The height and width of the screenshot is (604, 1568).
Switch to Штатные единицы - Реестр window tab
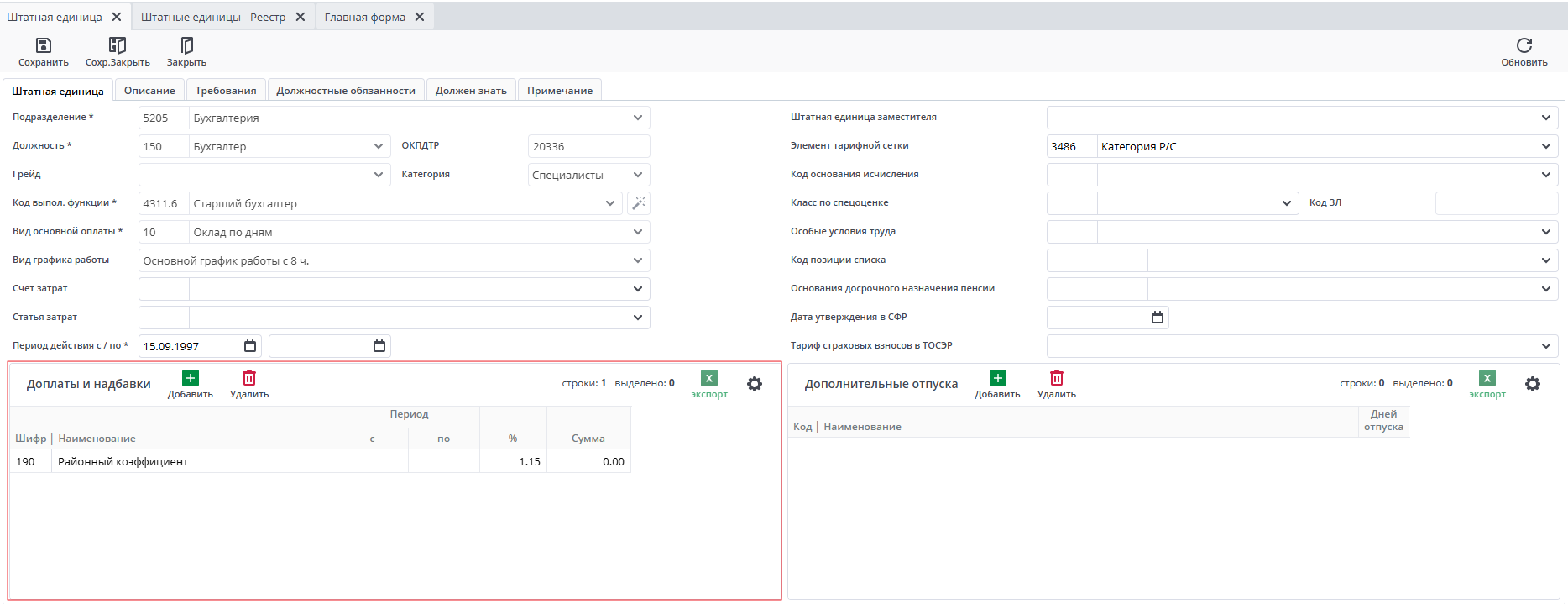click(213, 17)
